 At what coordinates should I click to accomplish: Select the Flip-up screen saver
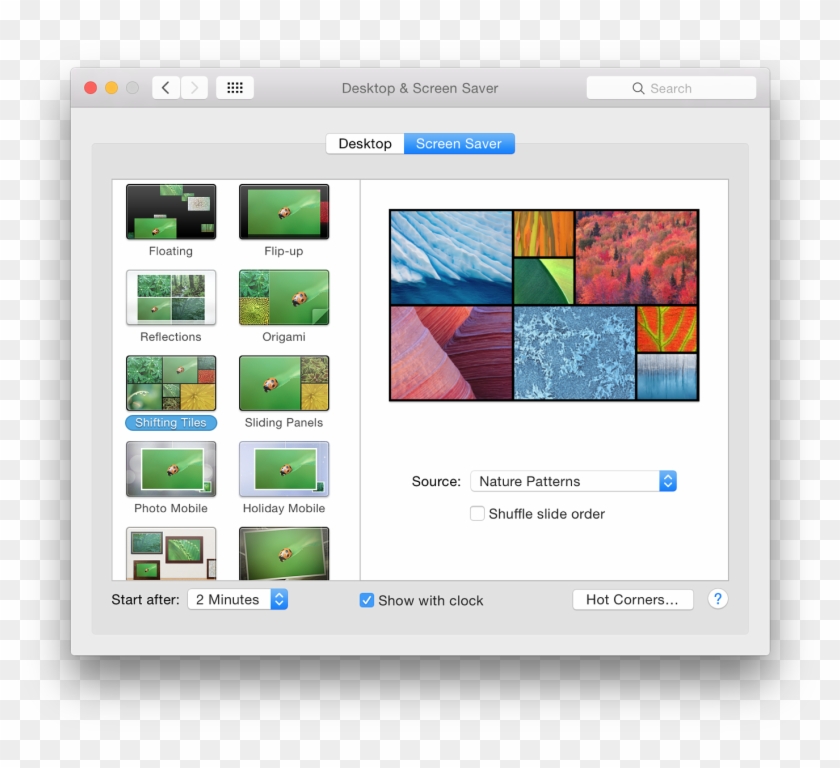point(284,212)
